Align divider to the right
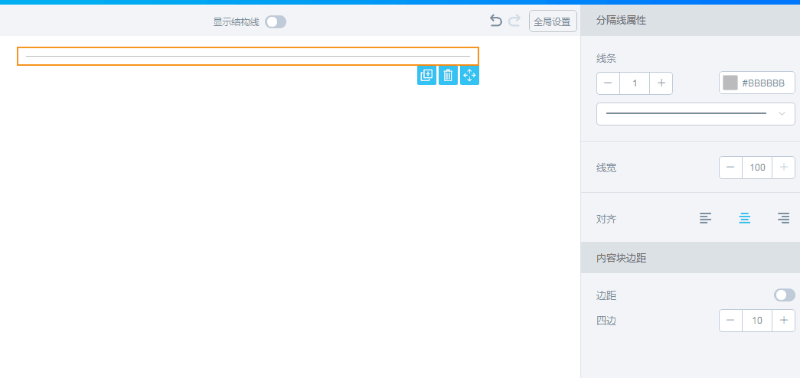 click(784, 218)
